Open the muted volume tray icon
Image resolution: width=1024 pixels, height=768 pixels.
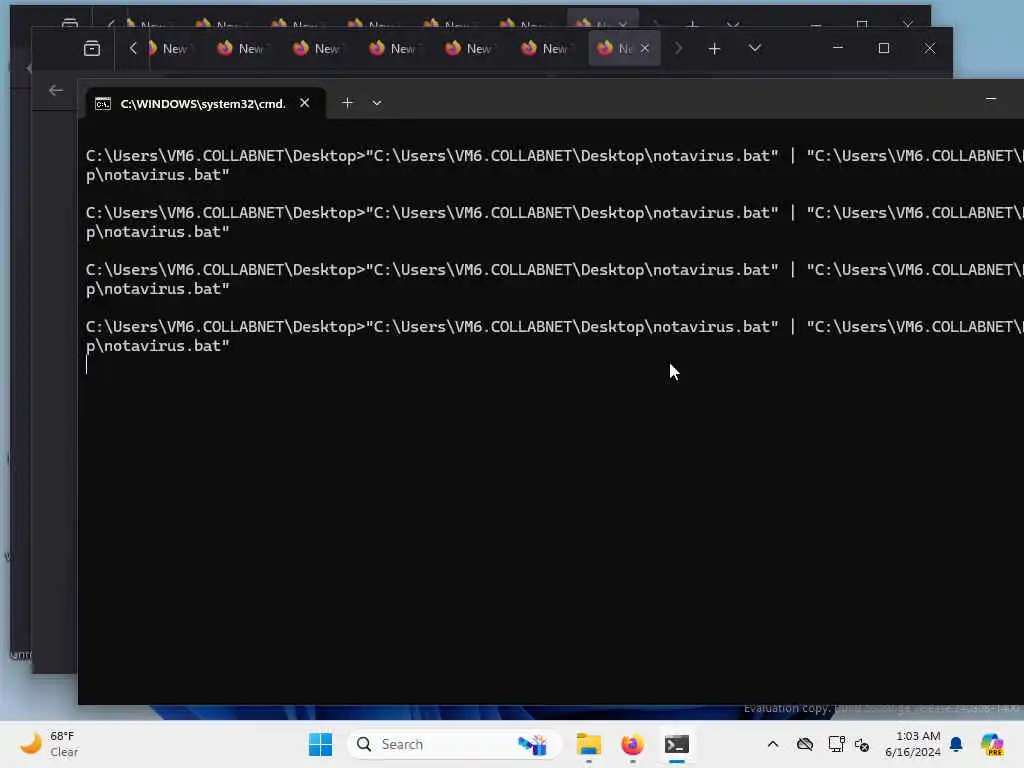click(x=862, y=744)
